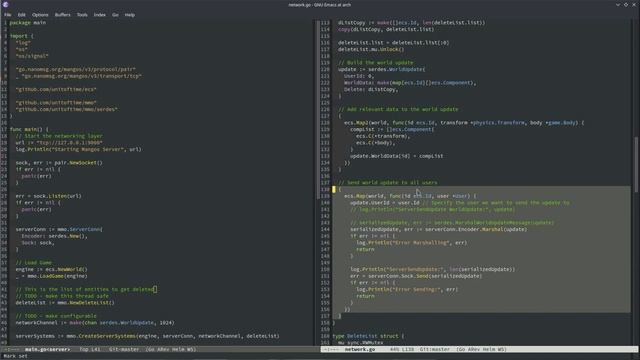Click the log.Println("Error Sending:", err) line
Image resolution: width=640 pixels, height=360 pixels.
(407, 289)
